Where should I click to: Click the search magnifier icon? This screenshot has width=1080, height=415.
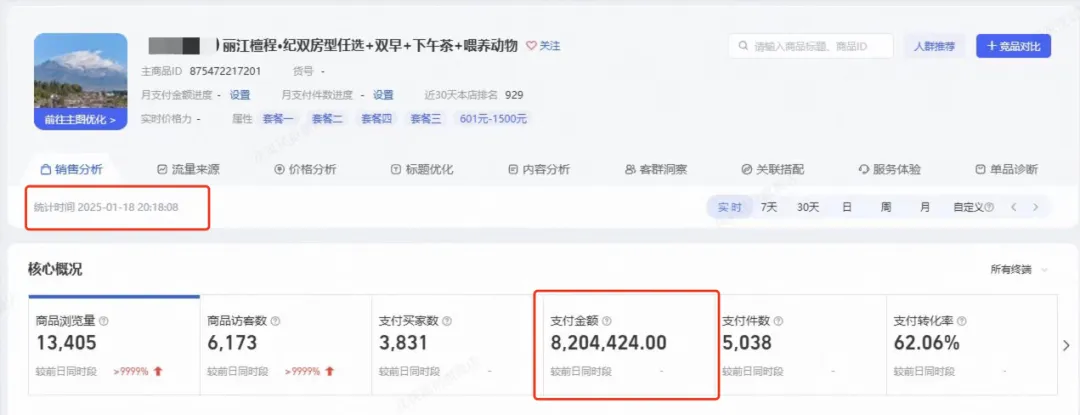point(743,46)
